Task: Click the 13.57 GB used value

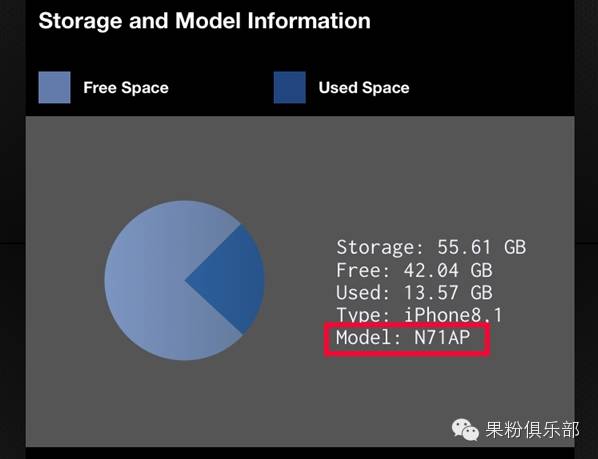Action: click(448, 292)
